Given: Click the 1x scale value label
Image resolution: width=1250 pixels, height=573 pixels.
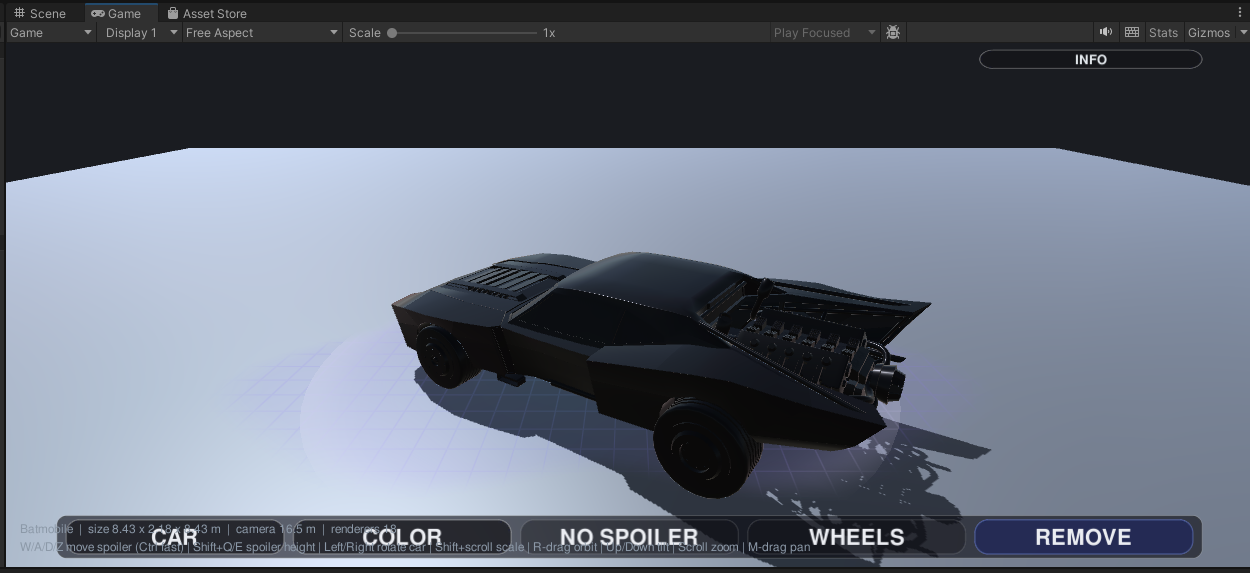Looking at the screenshot, I should point(549,33).
